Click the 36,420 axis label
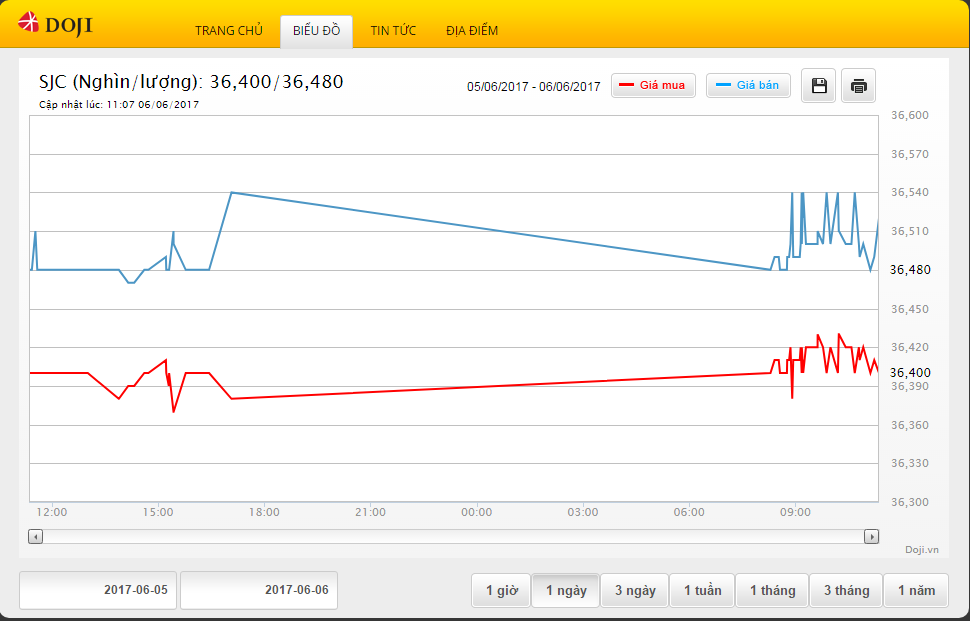This screenshot has height=621, width=970. click(909, 347)
